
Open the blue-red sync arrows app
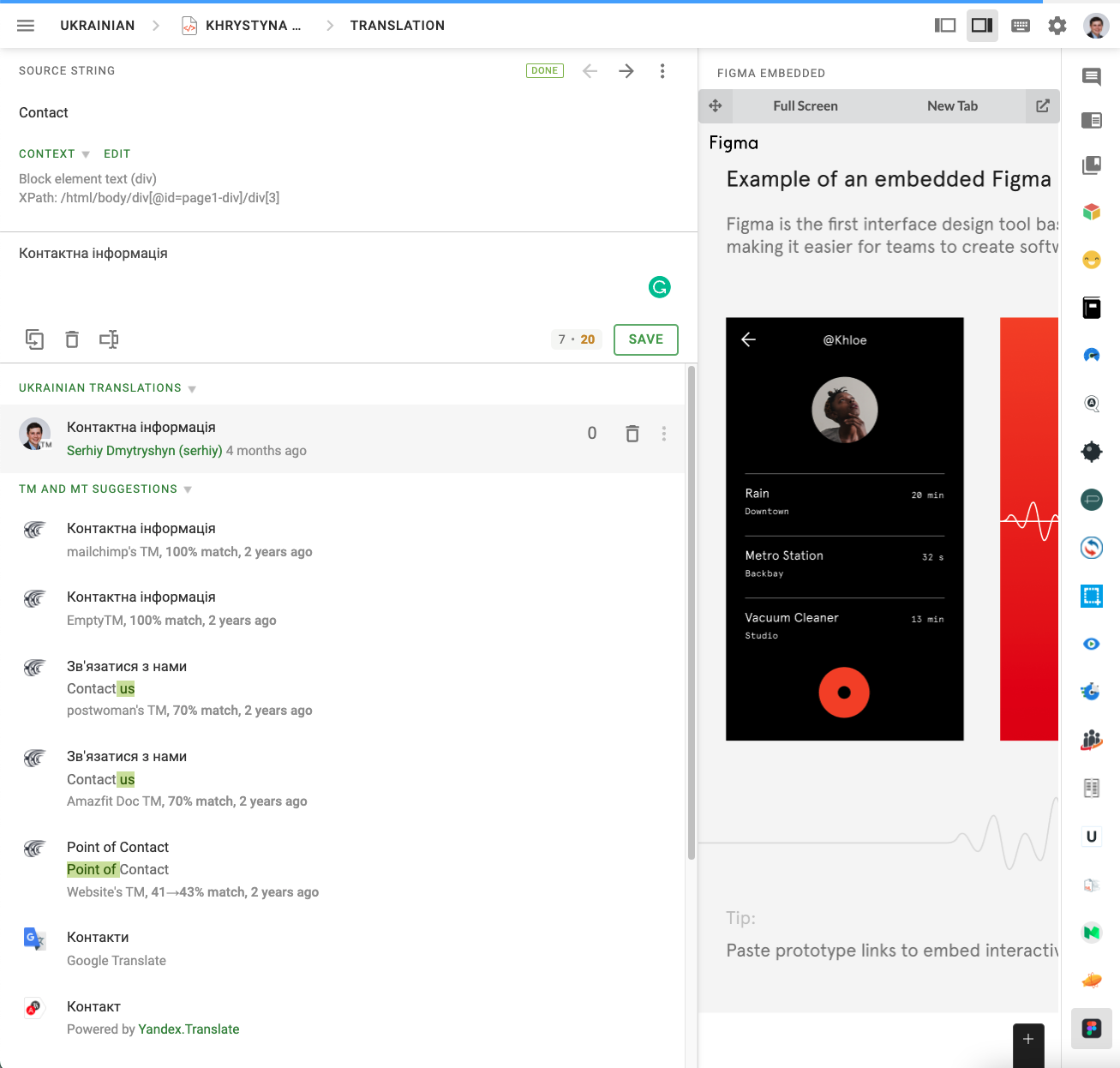1092,548
